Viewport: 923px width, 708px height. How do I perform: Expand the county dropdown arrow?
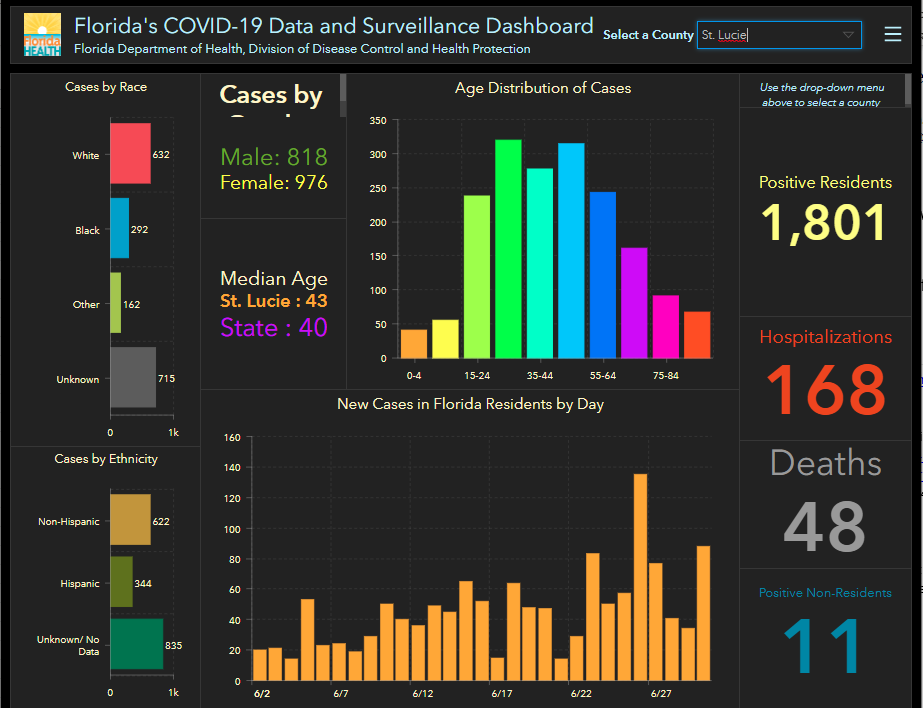point(848,35)
